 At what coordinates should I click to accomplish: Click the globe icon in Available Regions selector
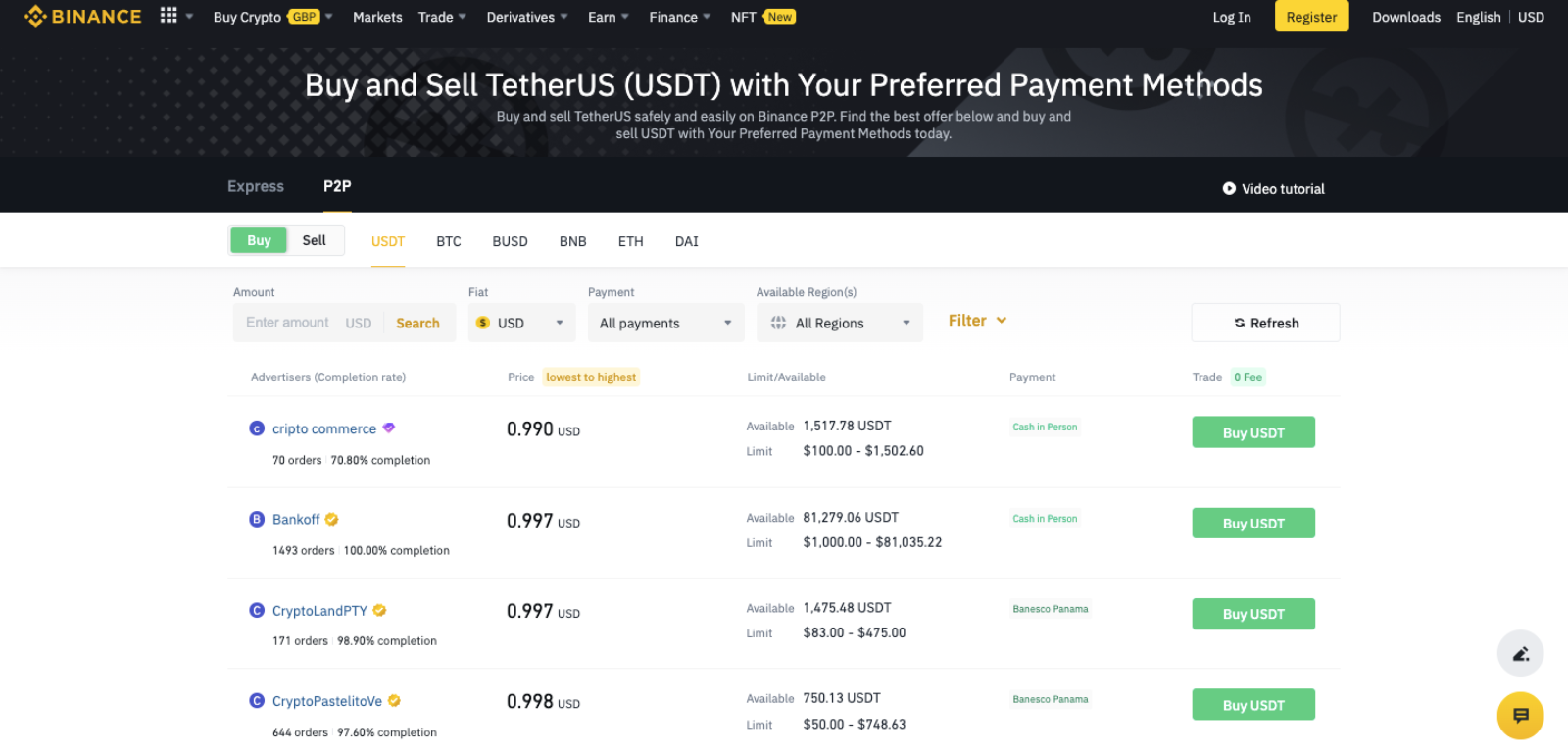[x=779, y=322]
